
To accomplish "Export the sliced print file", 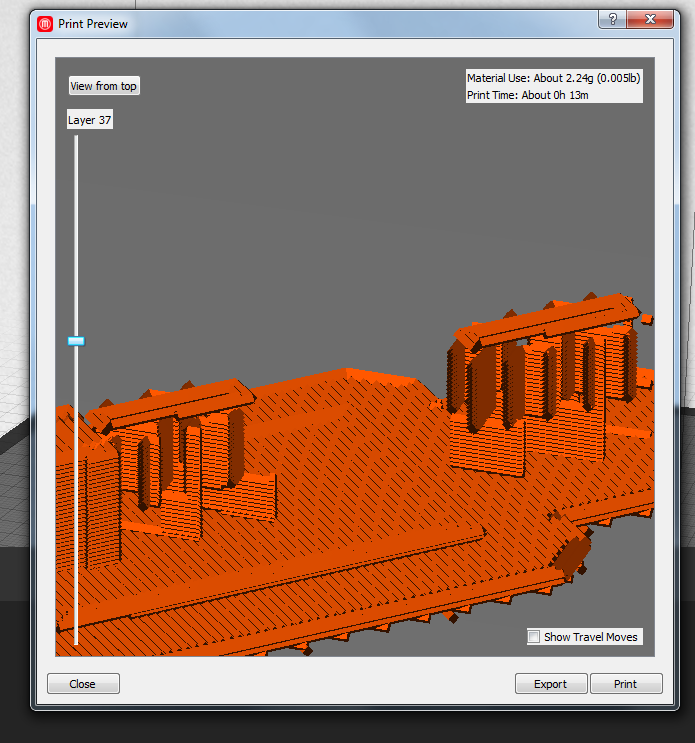I will coord(550,684).
